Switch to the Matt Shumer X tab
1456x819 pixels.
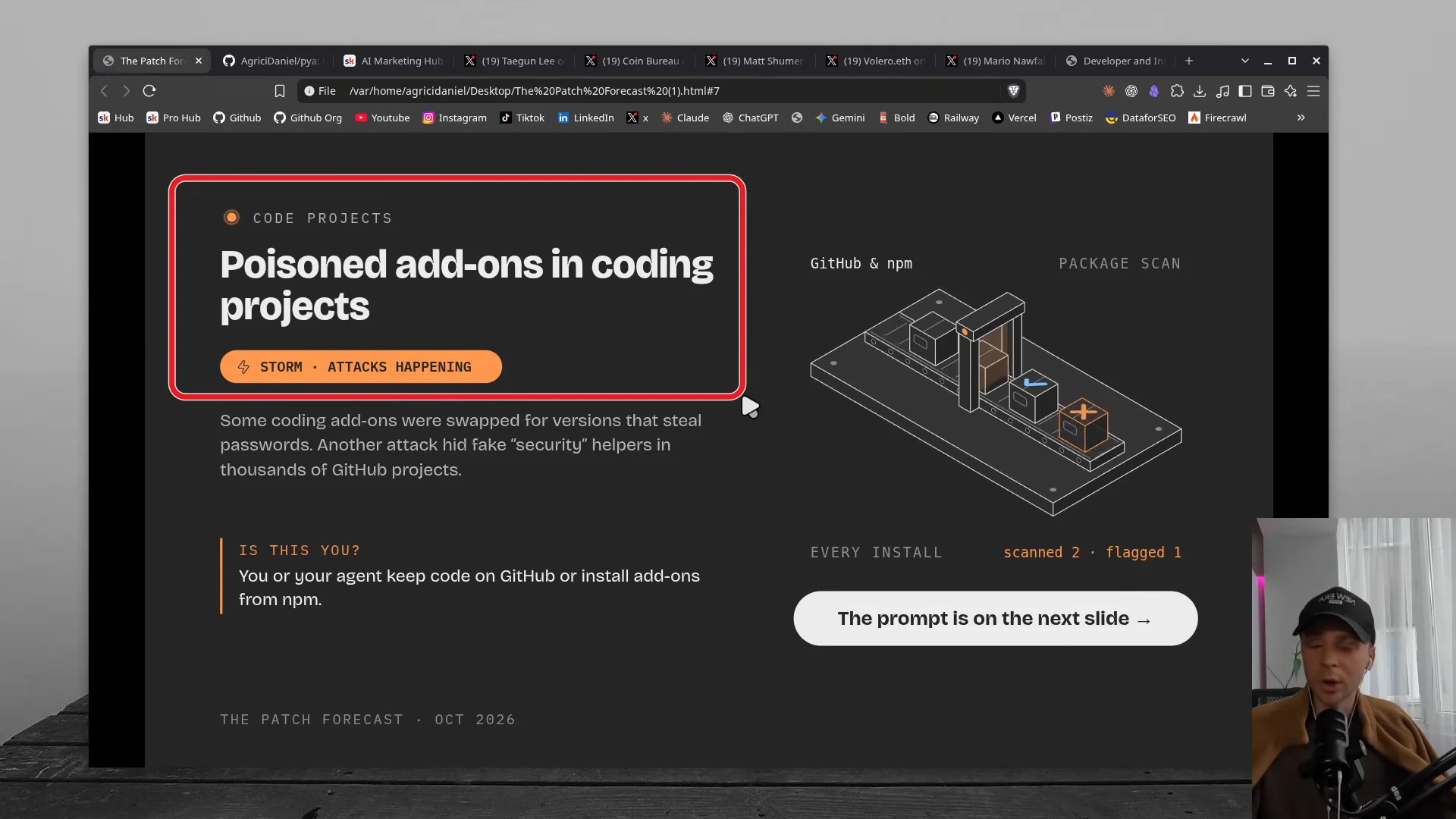click(756, 61)
